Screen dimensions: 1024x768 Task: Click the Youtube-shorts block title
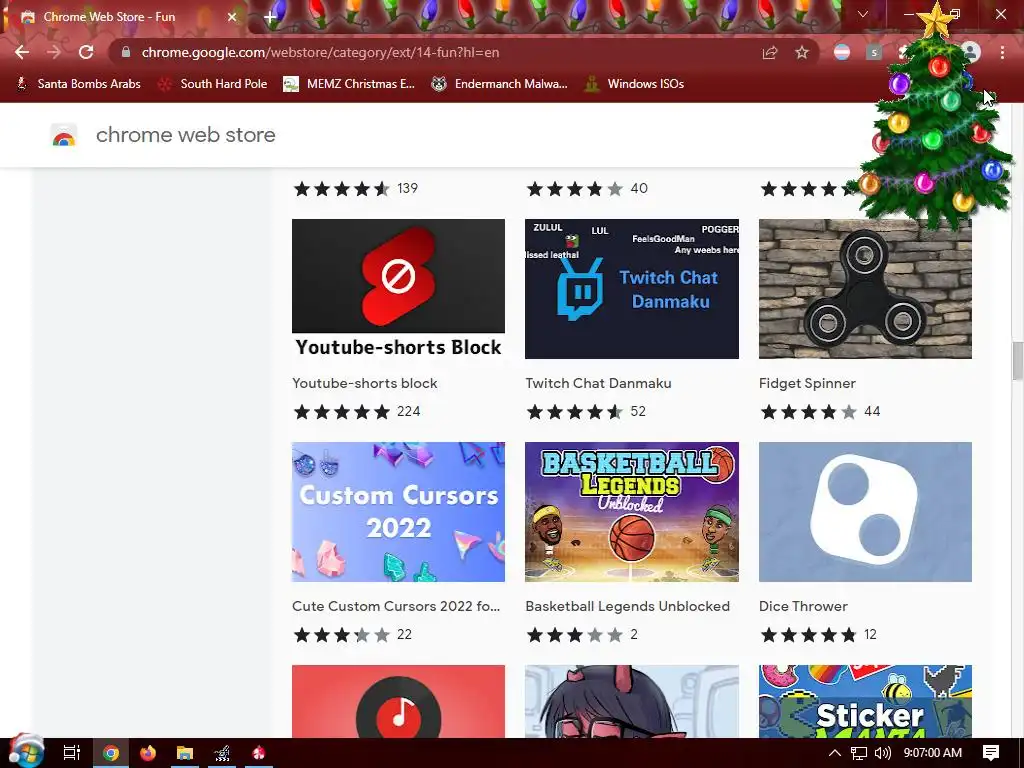pyautogui.click(x=364, y=383)
